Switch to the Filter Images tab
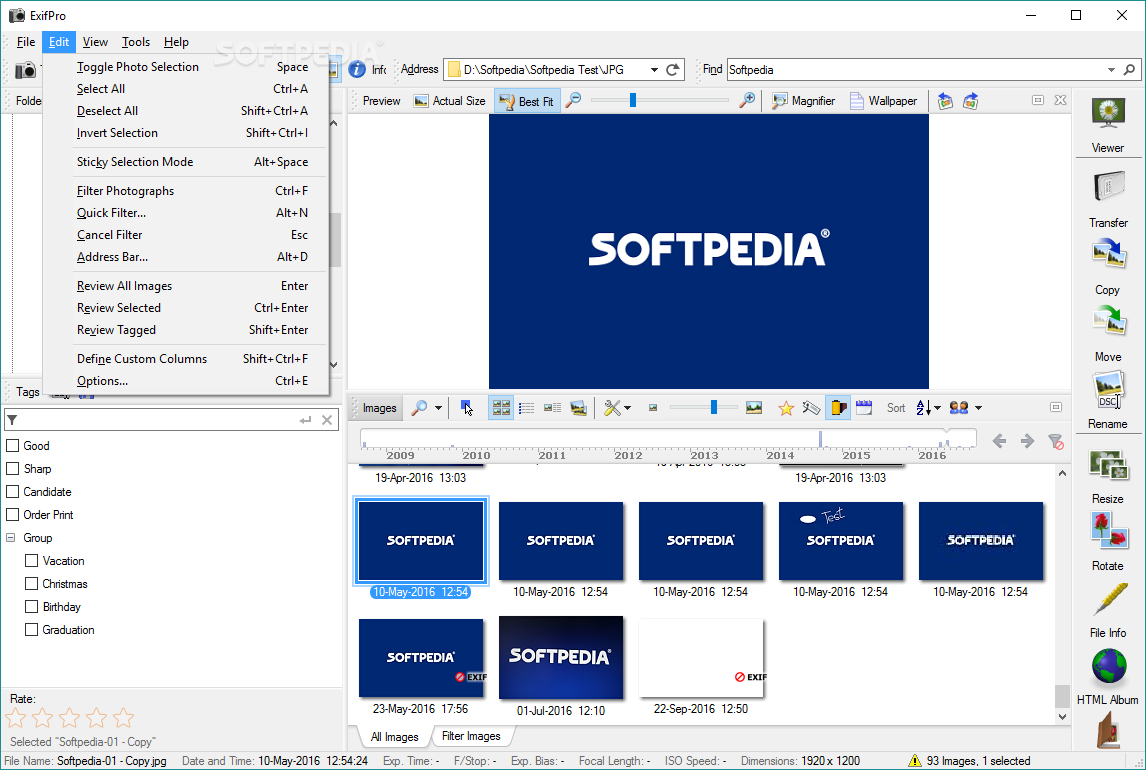This screenshot has width=1146, height=770. 471,736
